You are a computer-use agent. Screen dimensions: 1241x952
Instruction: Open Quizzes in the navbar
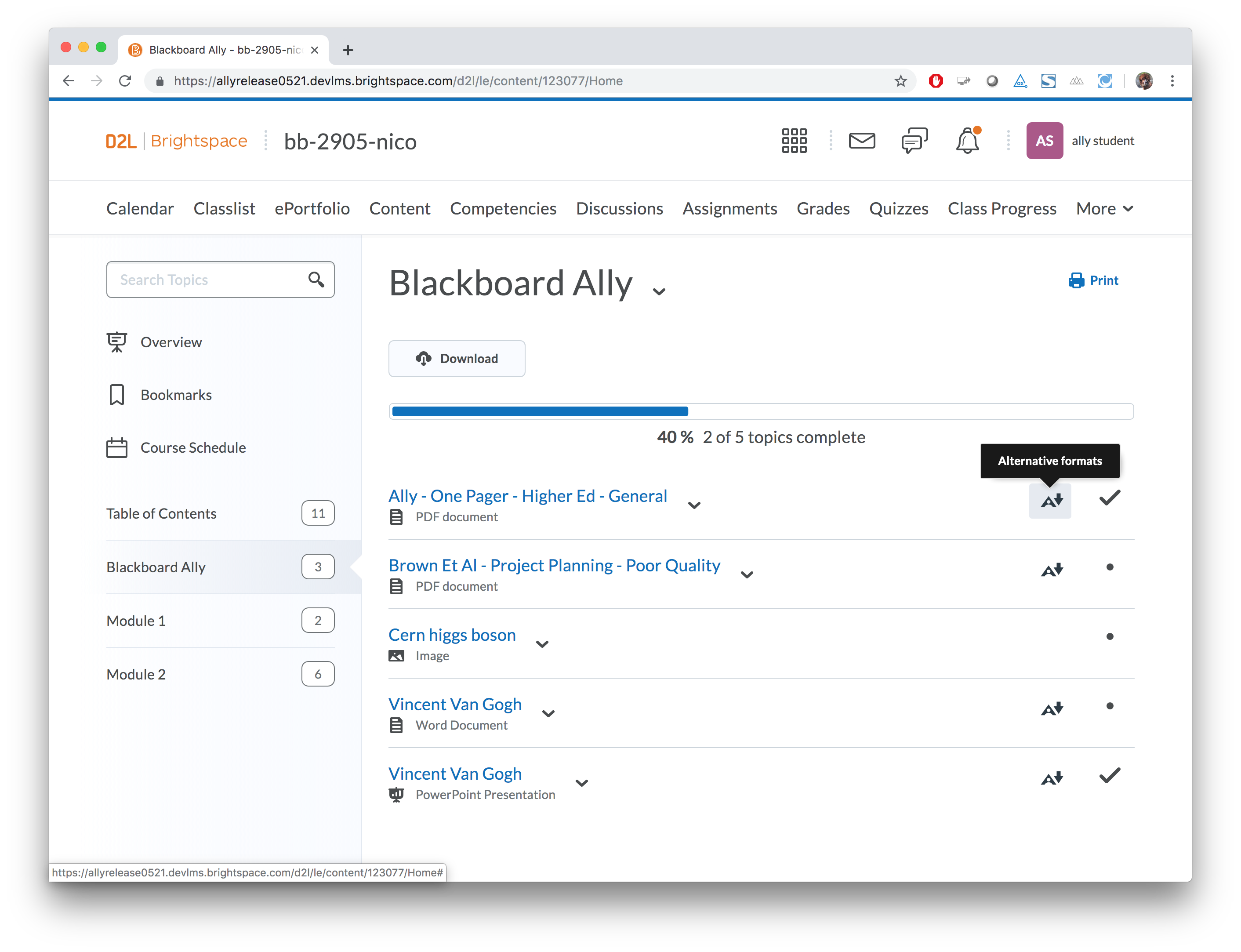point(898,208)
